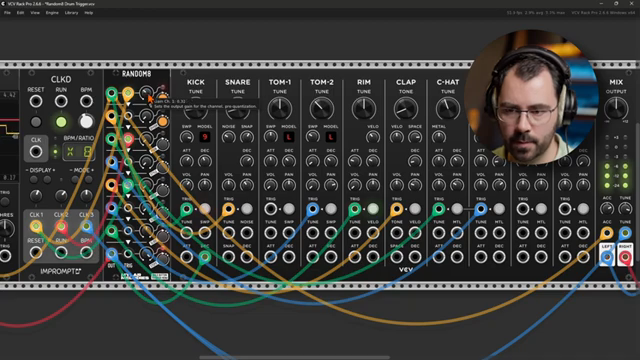Click the CLKD CLK 3 output jack
The height and width of the screenshot is (360, 640).
(86, 226)
